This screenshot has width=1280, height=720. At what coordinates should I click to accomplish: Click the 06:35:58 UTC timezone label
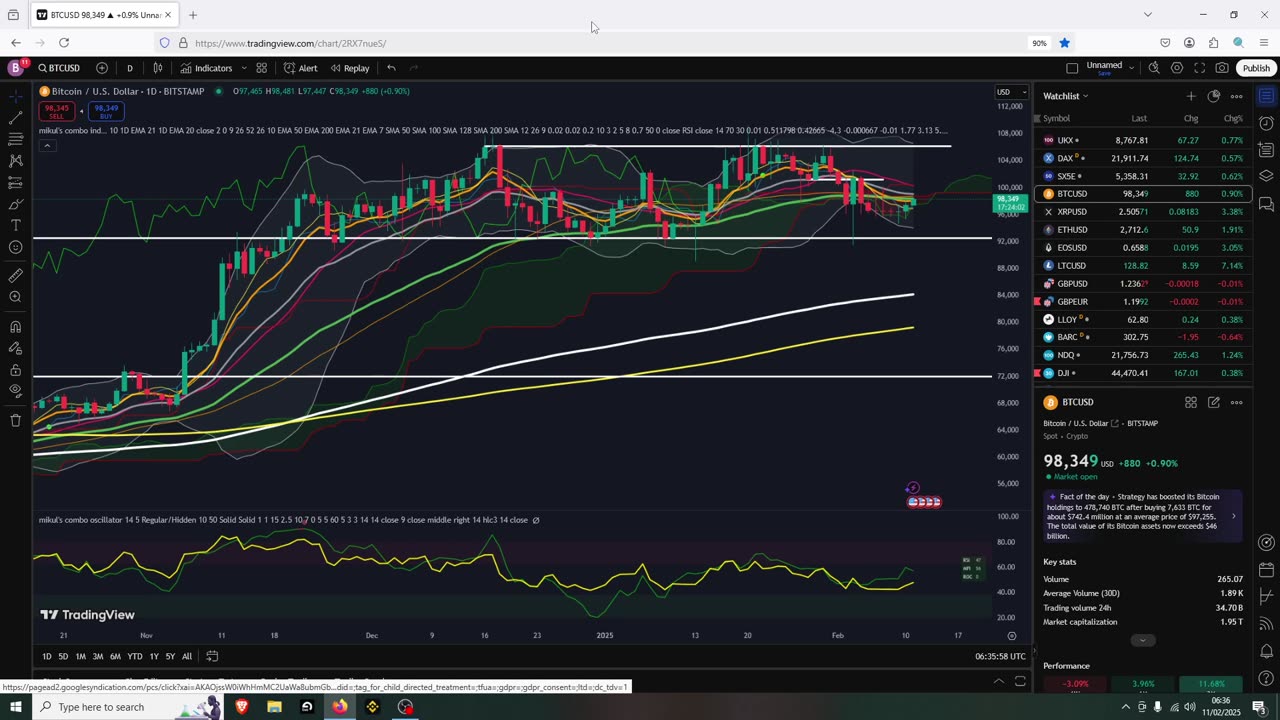(x=1000, y=656)
